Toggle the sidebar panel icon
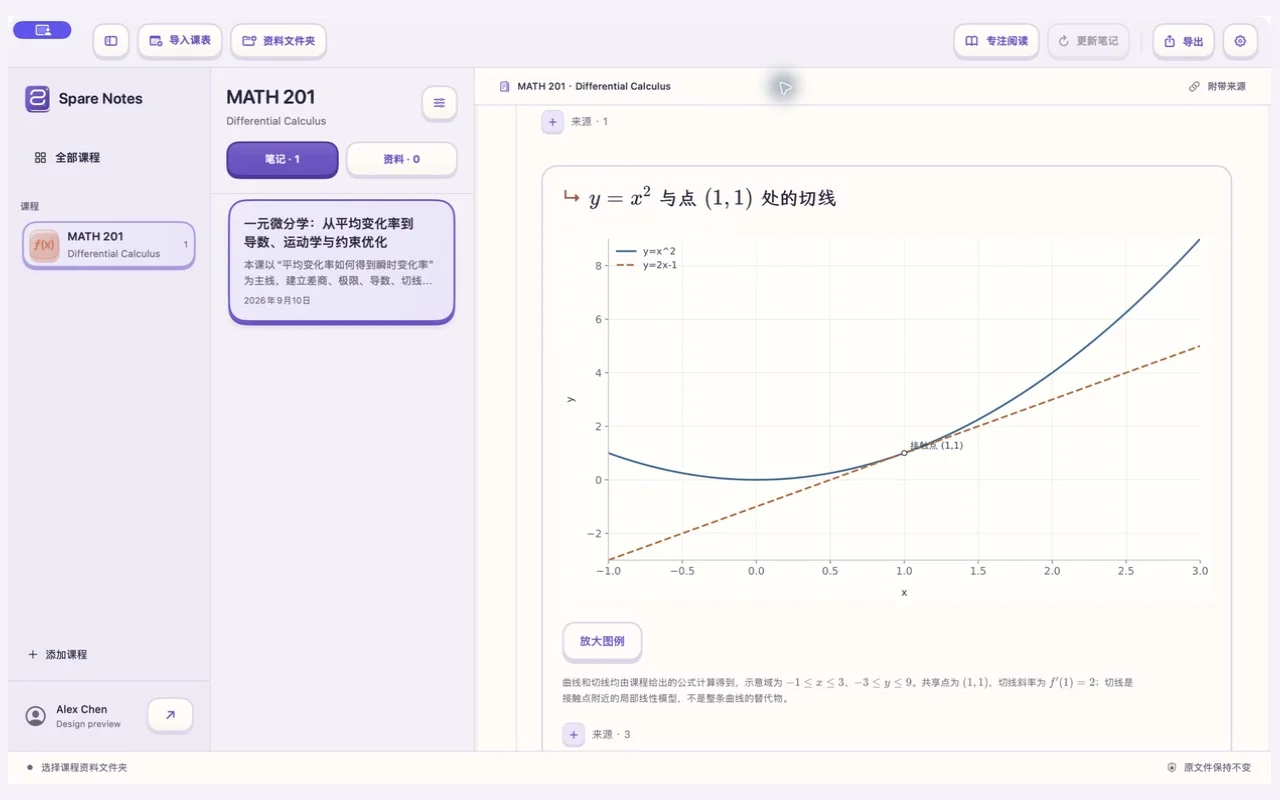The width and height of the screenshot is (1280, 800). [x=111, y=41]
